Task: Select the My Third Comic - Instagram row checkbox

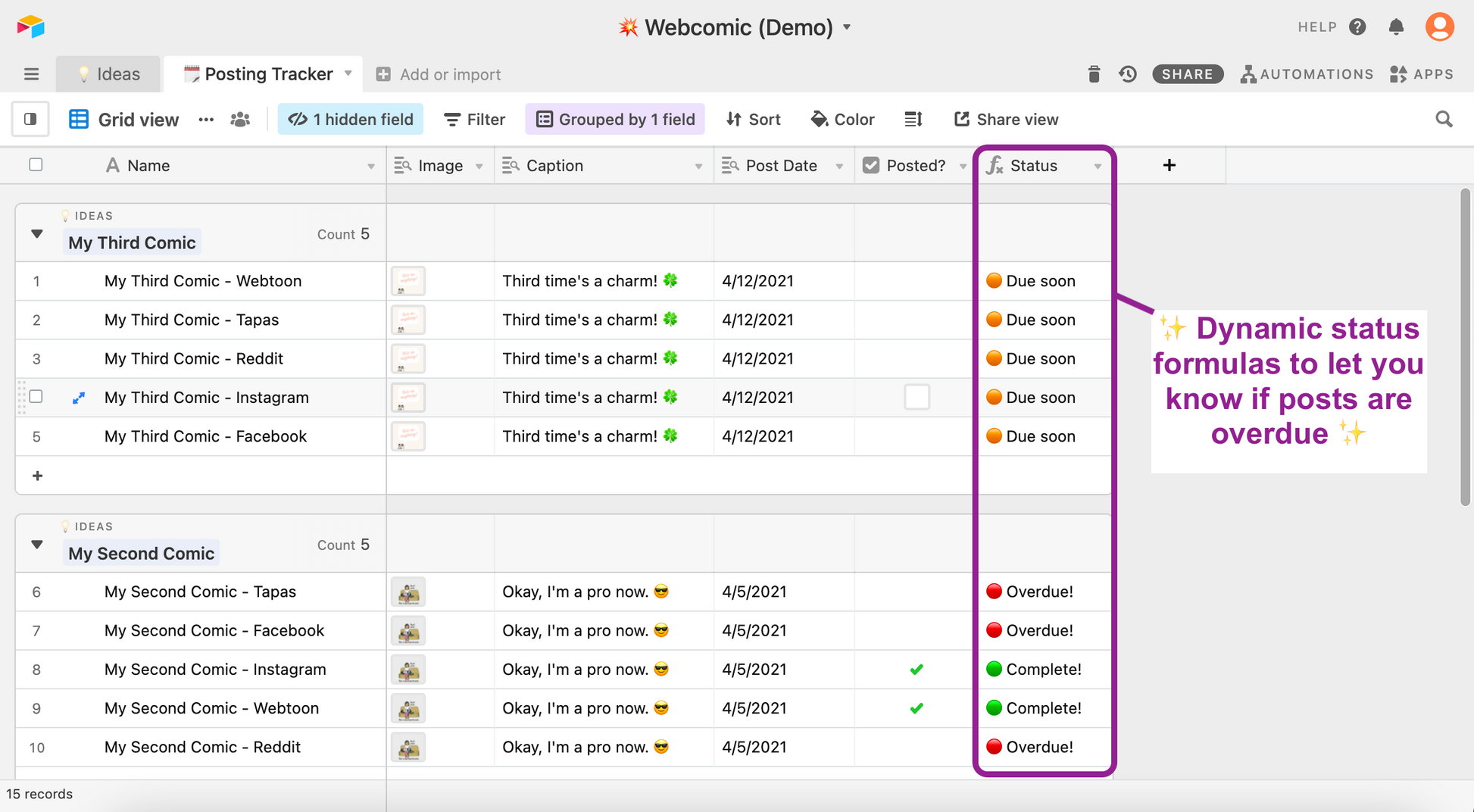Action: tap(36, 397)
